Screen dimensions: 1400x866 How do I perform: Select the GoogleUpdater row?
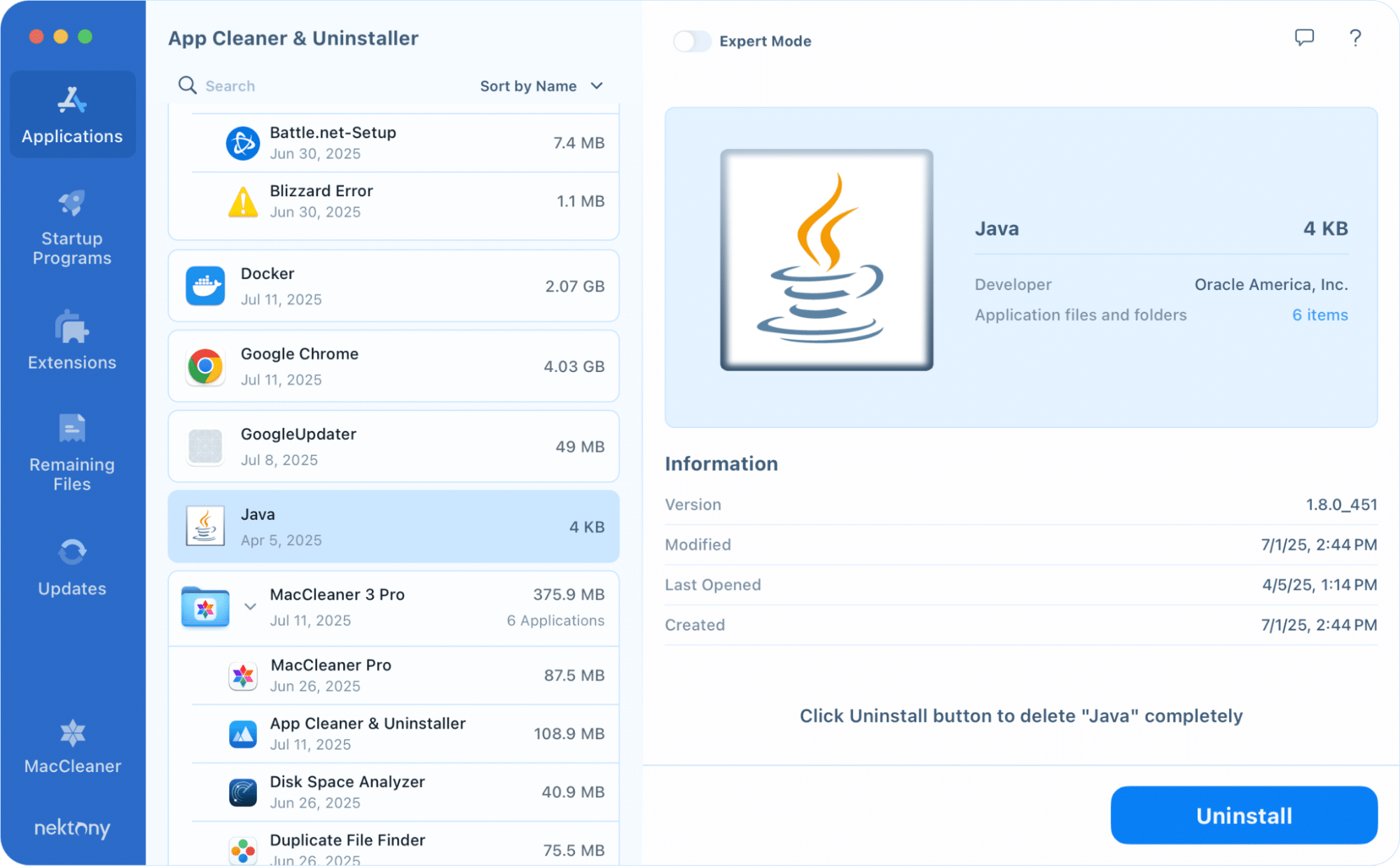tap(394, 446)
